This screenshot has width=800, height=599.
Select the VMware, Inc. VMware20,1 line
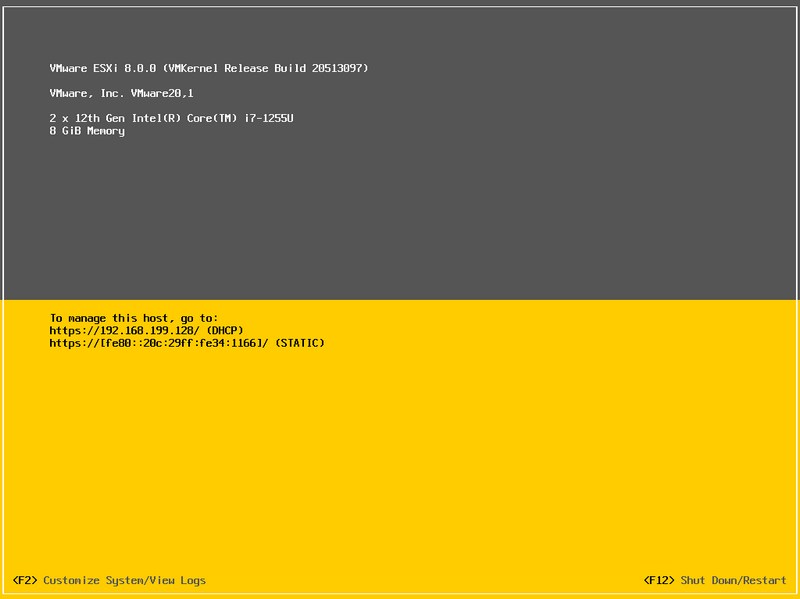(121, 93)
